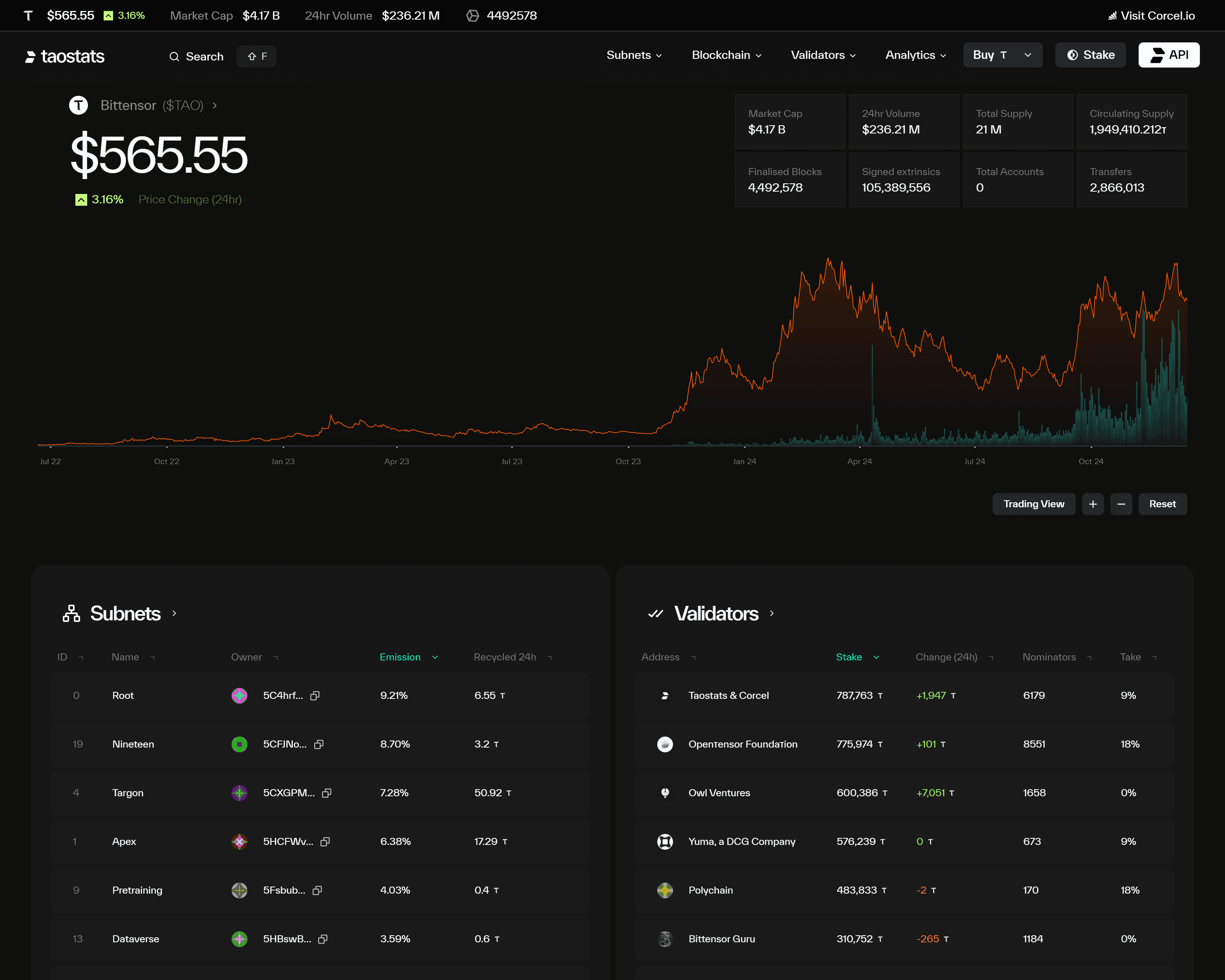The width and height of the screenshot is (1225, 980).
Task: Click the green price-change arrow icon under $565.55
Action: (81, 199)
